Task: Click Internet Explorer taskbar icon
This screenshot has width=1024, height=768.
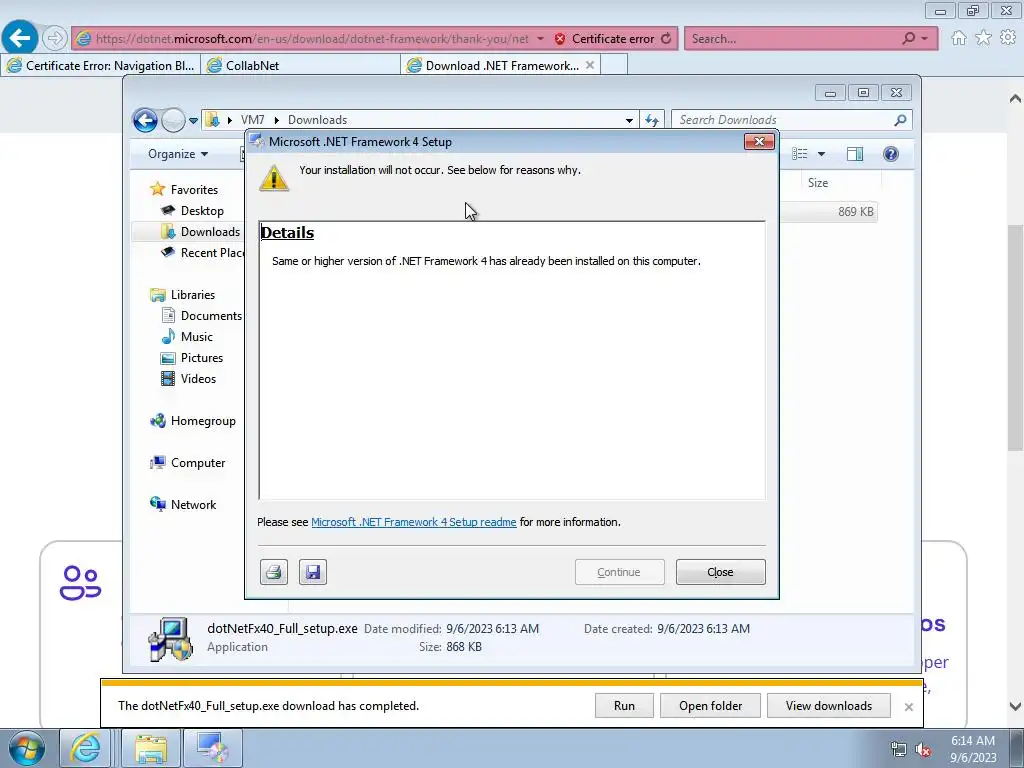Action: click(85, 748)
